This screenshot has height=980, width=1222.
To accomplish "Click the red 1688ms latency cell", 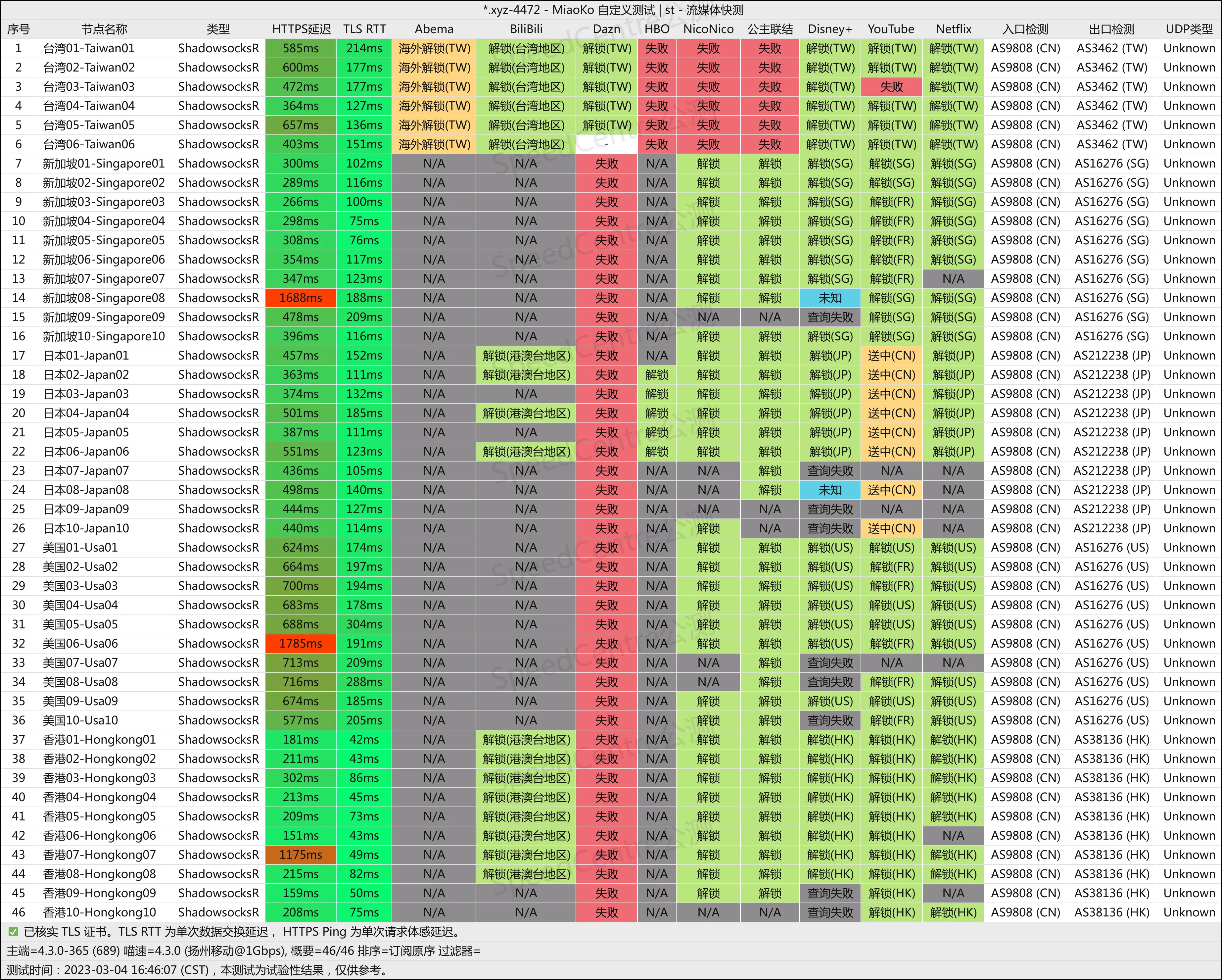I will coord(301,298).
